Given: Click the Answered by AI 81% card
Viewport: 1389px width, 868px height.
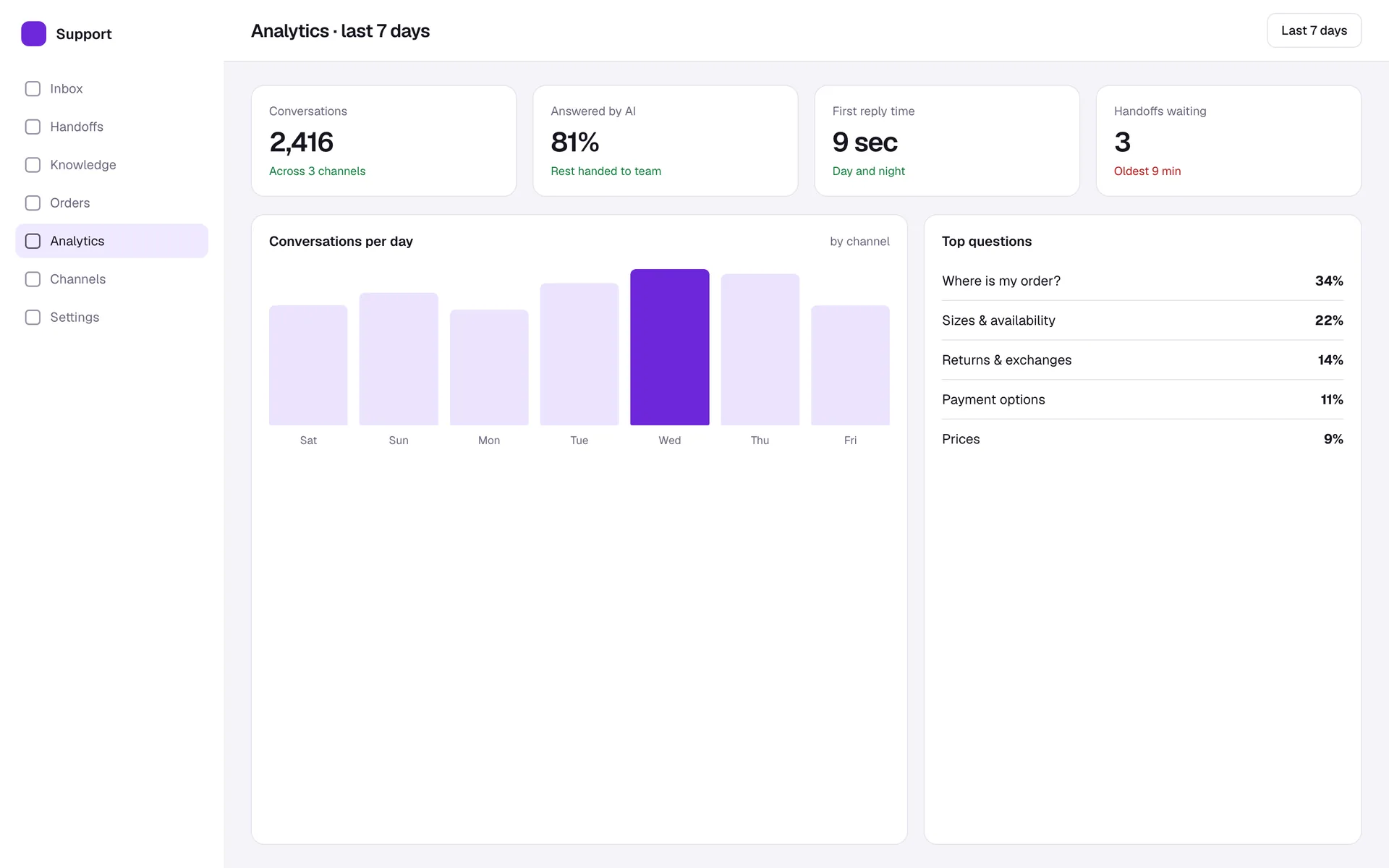Looking at the screenshot, I should click(x=666, y=141).
